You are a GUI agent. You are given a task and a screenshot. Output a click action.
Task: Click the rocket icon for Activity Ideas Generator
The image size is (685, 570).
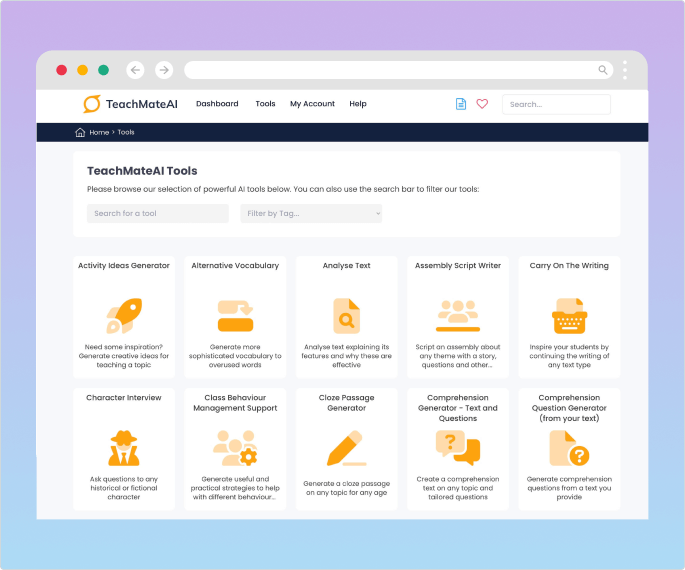124,315
